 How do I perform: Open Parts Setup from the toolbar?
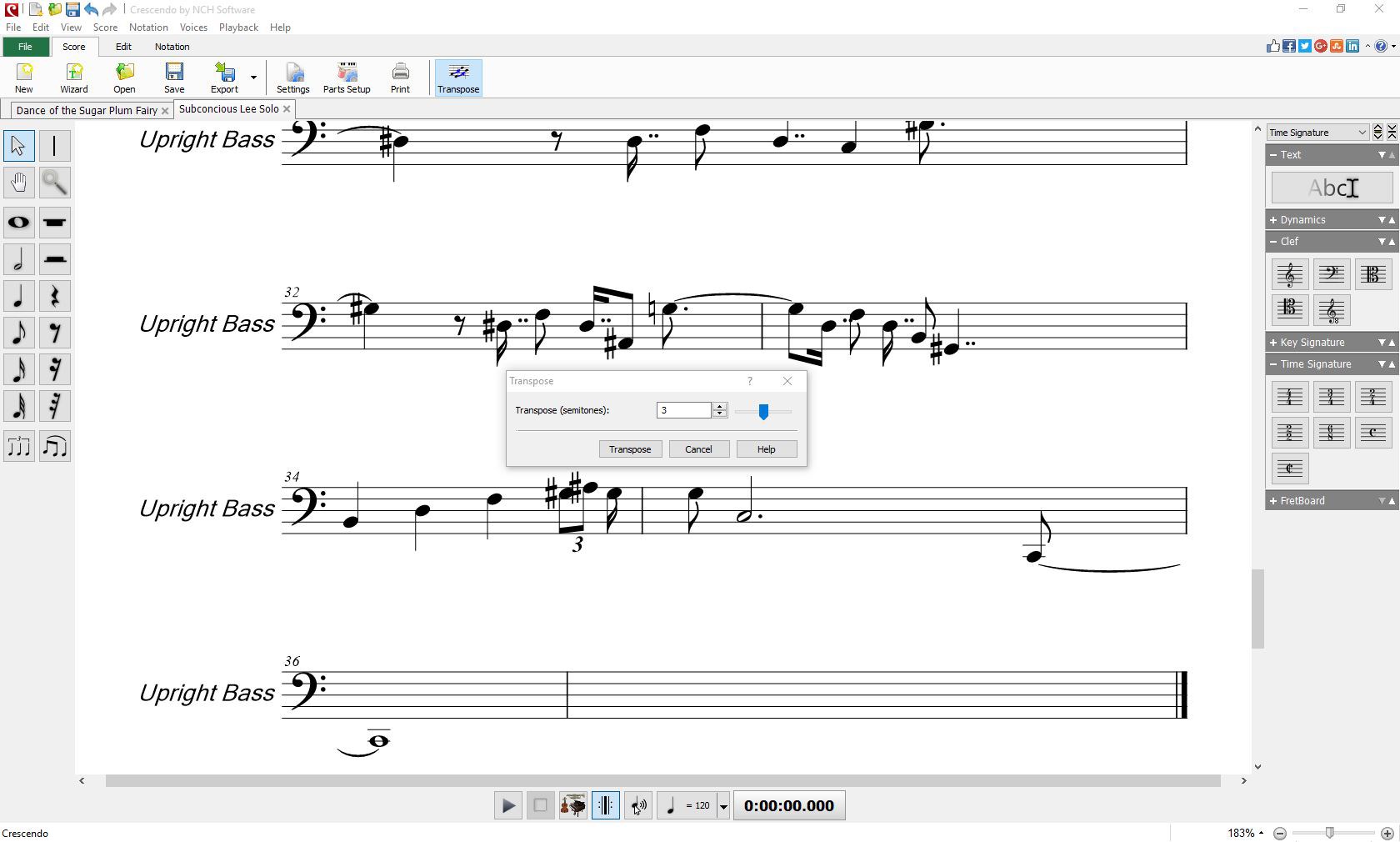click(346, 76)
